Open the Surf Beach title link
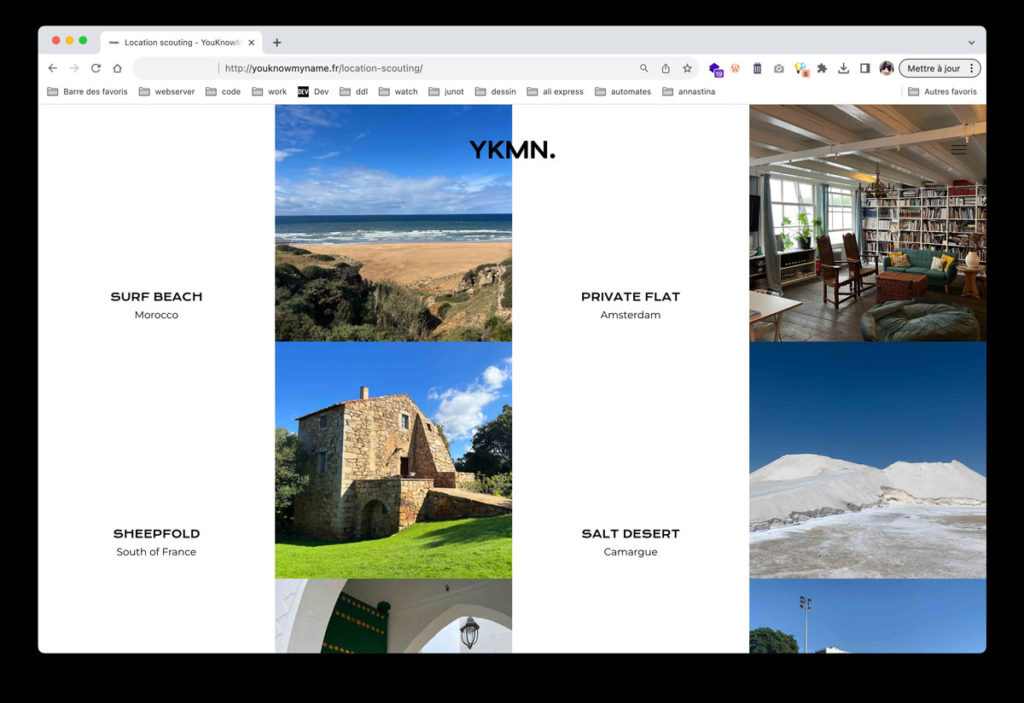Screen dimensions: 1024x703 [156, 297]
